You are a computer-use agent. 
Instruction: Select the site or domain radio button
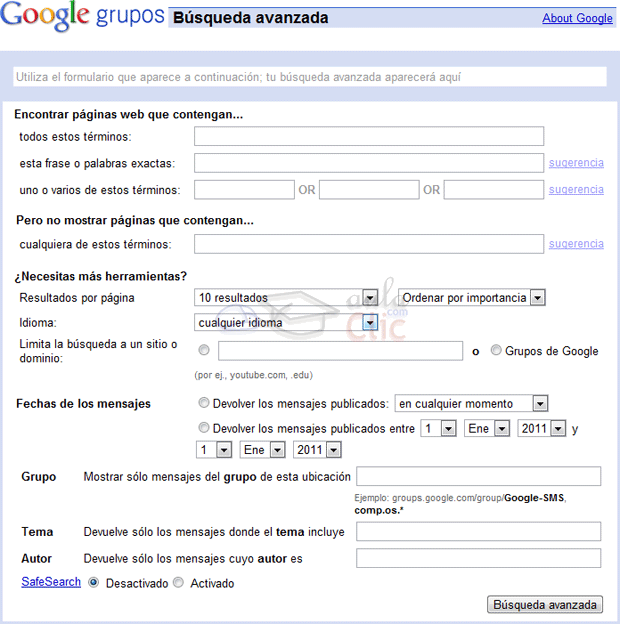coord(204,351)
